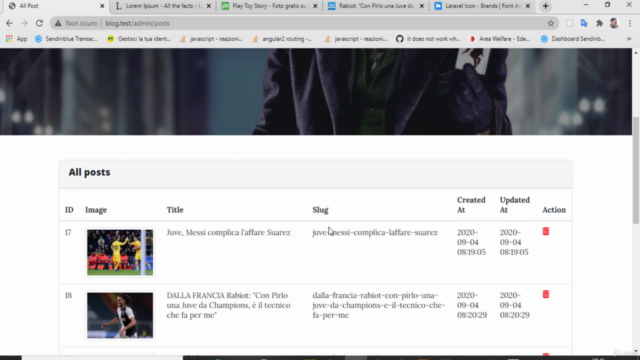This screenshot has width=640, height=360.
Task: Delete post 17 with red trash icon
Action: tap(546, 231)
